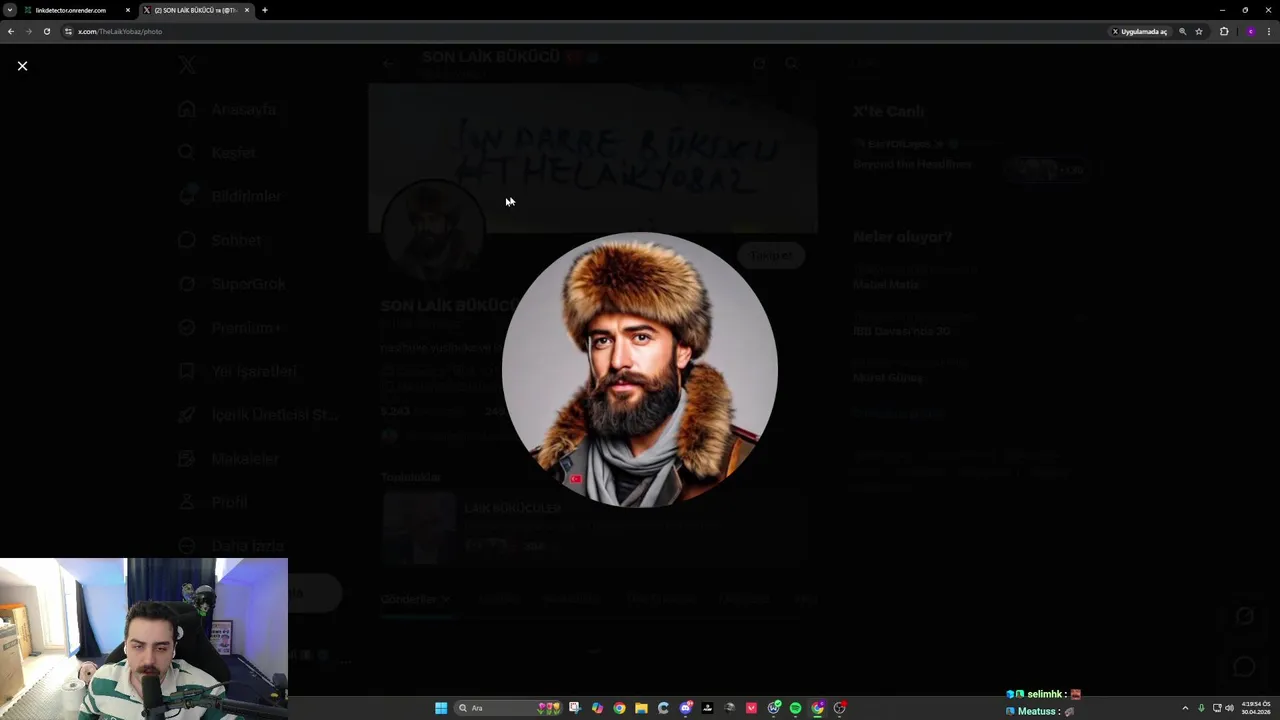Open the Chrome extensions puzzle icon
1280x720 pixels.
tap(1224, 31)
